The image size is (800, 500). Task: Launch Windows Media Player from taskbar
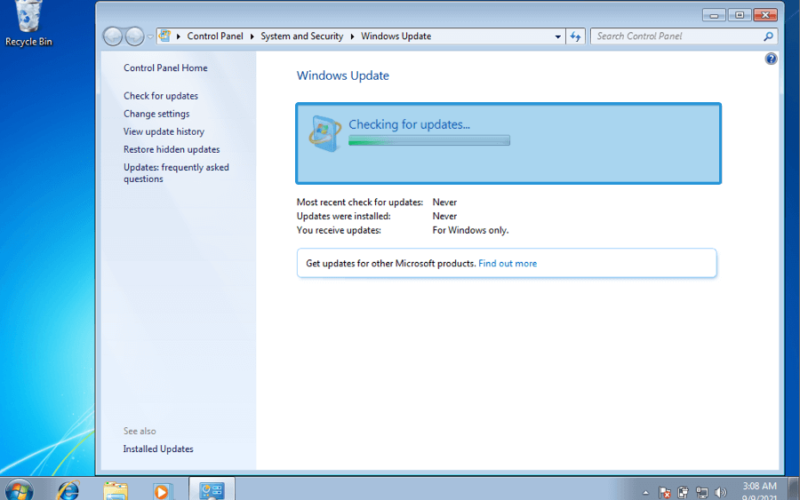161,491
